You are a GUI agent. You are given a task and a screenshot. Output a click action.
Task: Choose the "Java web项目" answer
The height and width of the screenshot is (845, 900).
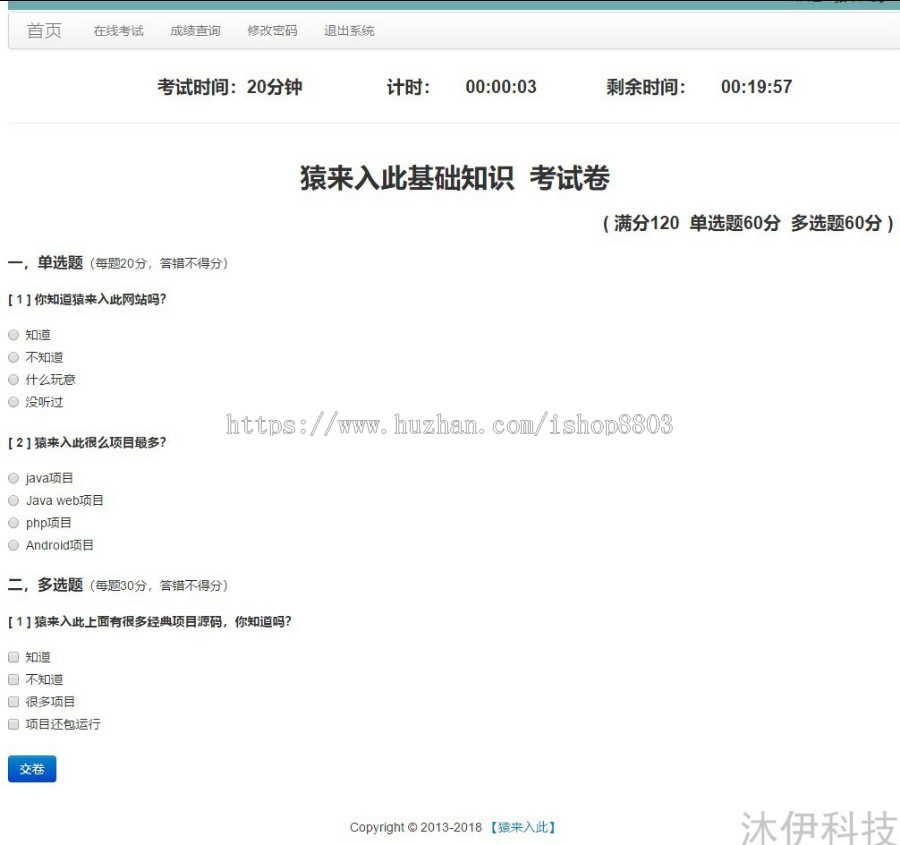13,500
